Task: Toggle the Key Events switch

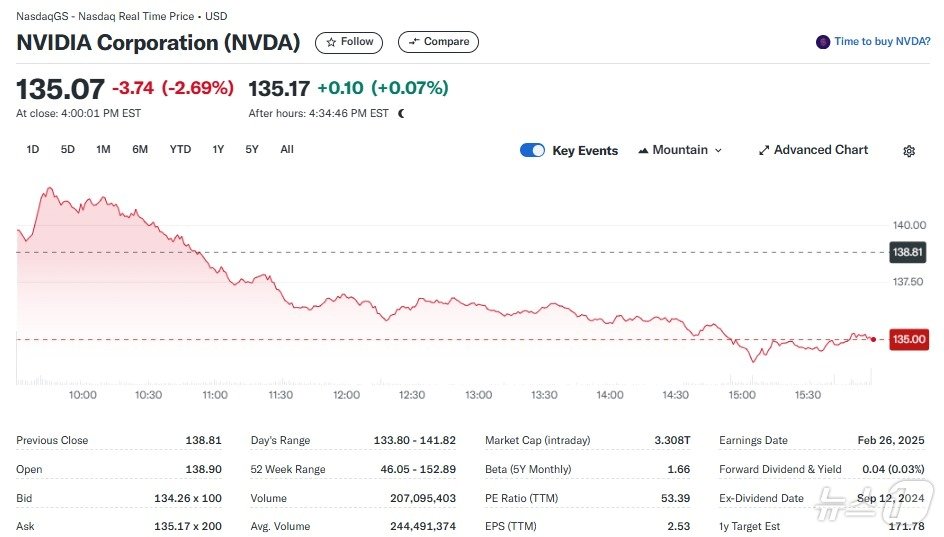Action: 532,150
